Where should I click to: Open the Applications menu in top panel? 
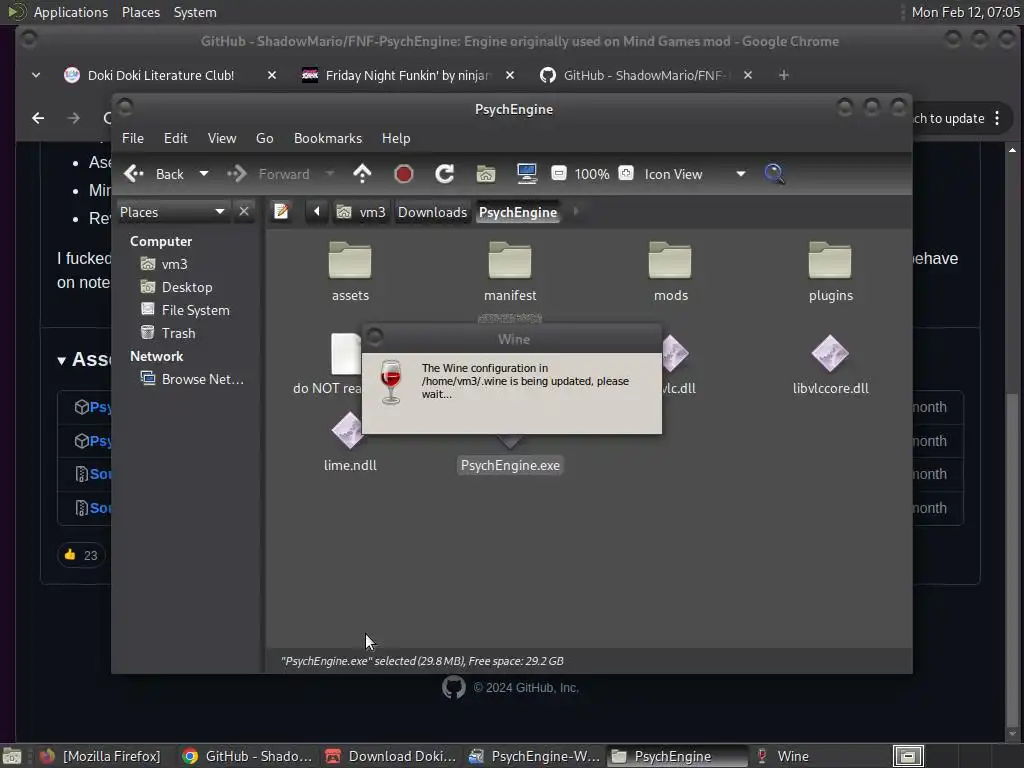coord(71,12)
